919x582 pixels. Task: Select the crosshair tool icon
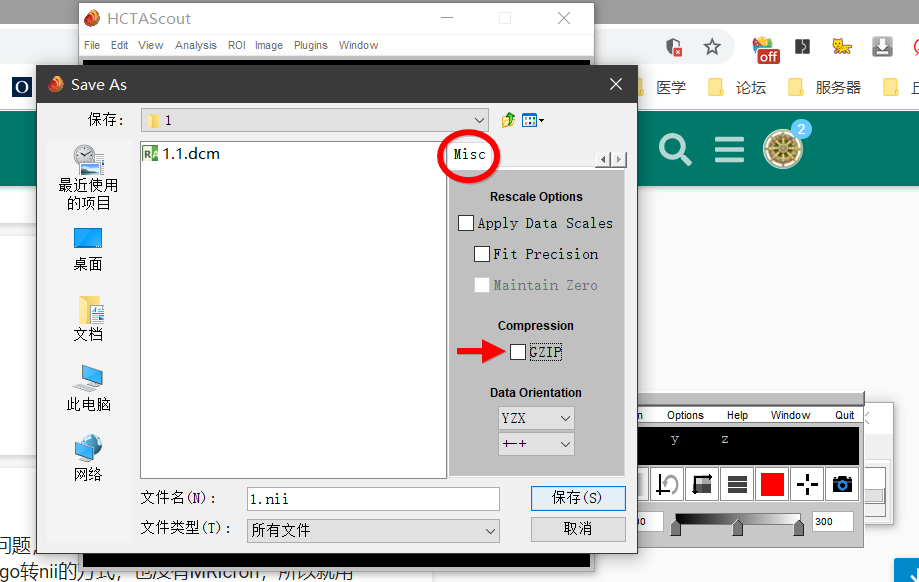pyautogui.click(x=807, y=485)
